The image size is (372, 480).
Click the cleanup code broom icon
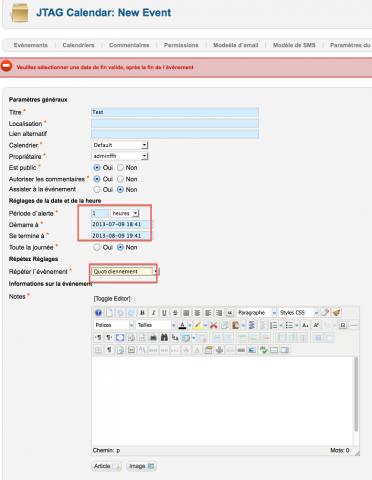pyautogui.click(x=336, y=313)
